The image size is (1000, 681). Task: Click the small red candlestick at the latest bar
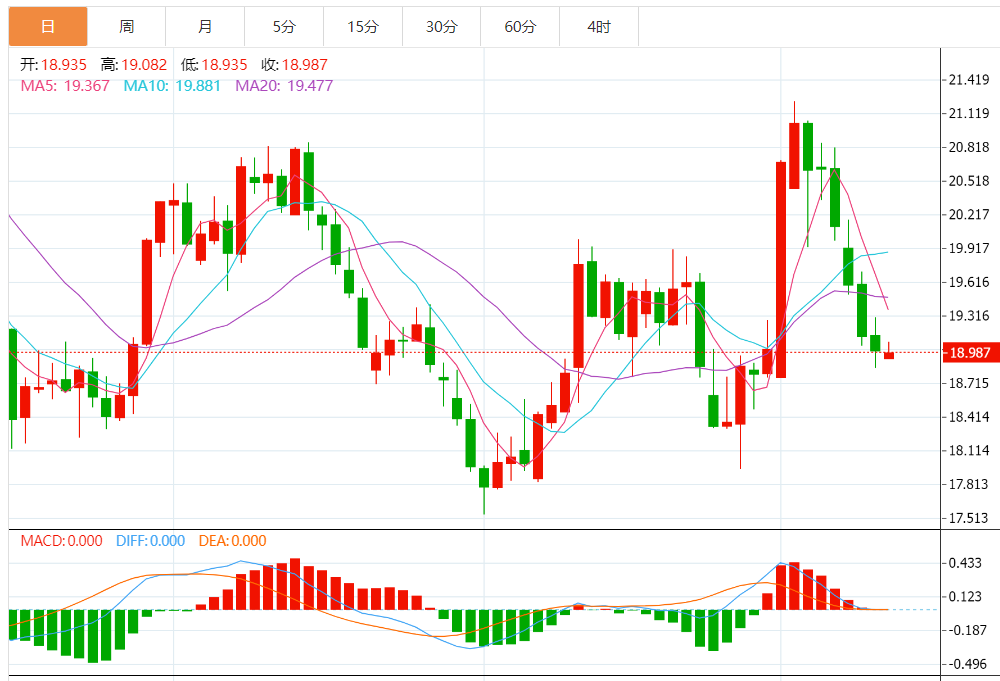coord(888,355)
